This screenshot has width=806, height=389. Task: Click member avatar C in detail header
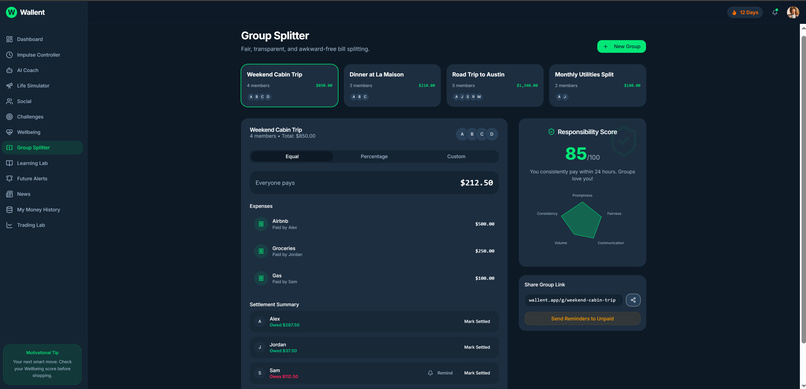pyautogui.click(x=482, y=134)
